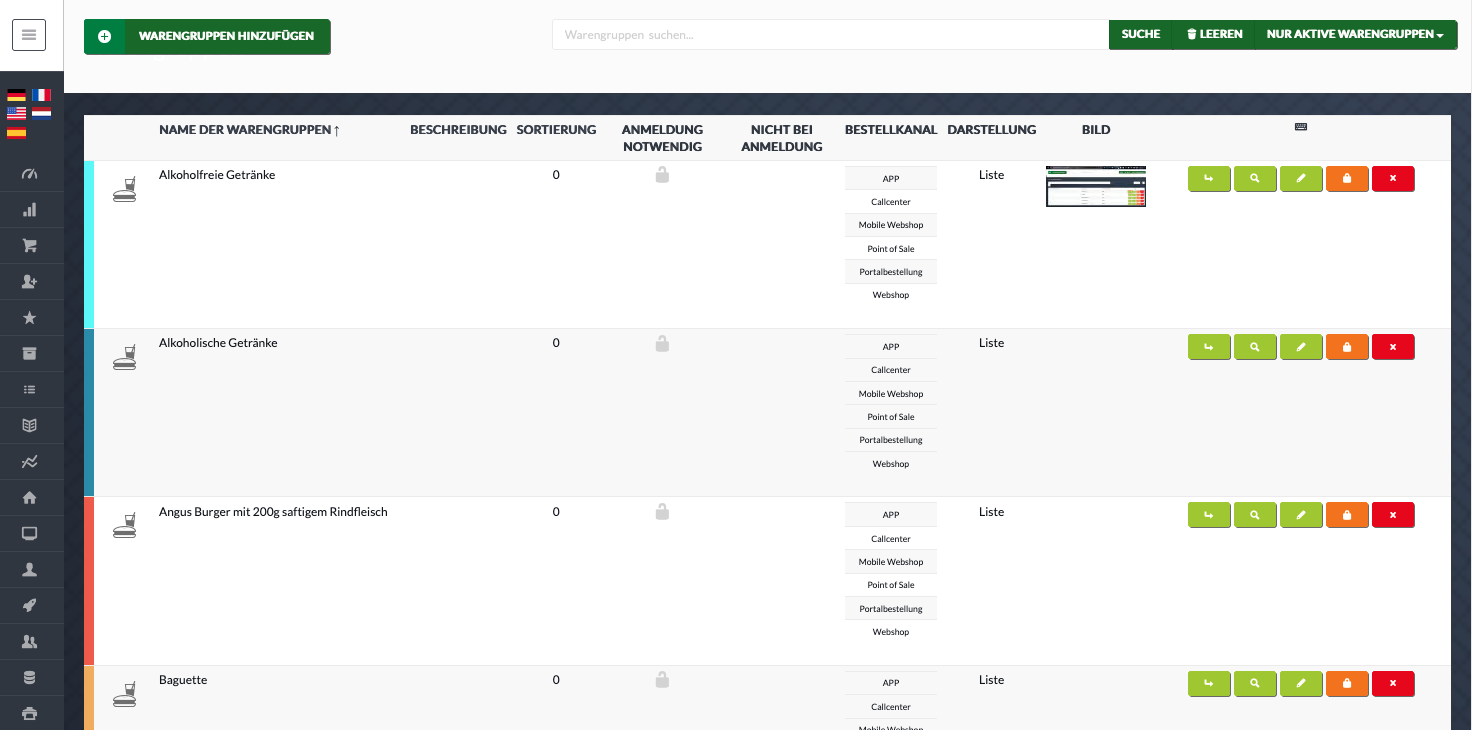Open Alkoholfreie Getränke image thumbnail

[x=1096, y=186]
